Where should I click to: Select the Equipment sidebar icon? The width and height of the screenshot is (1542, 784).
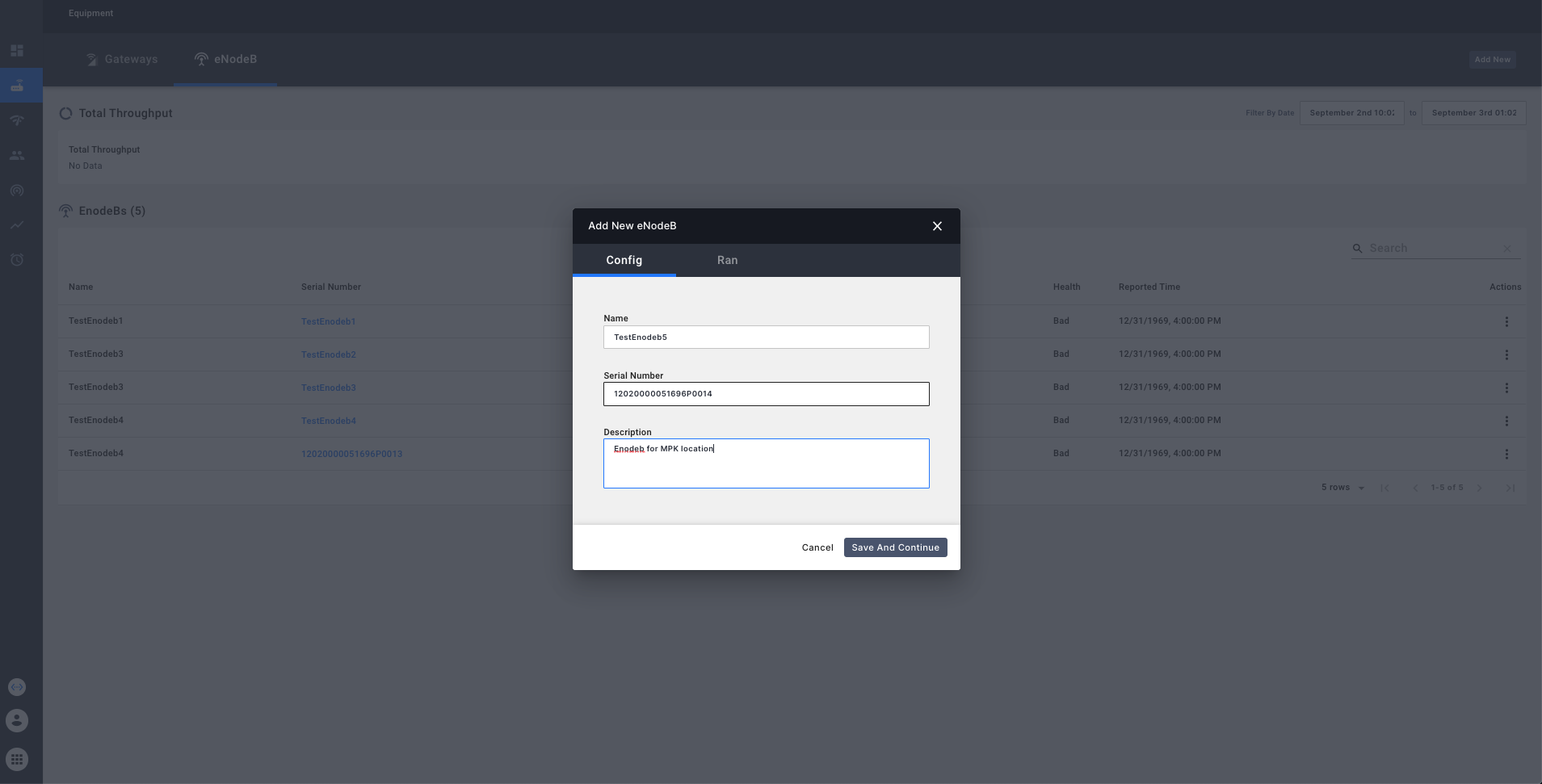17,85
